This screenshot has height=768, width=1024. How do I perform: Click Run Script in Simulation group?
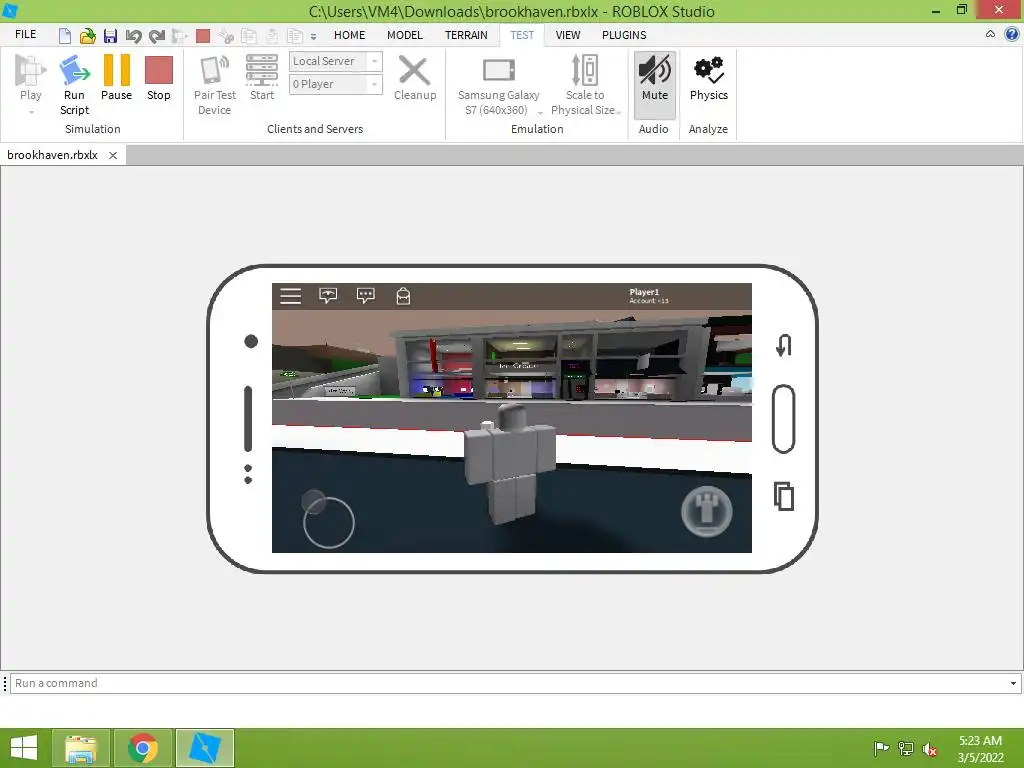click(x=74, y=85)
